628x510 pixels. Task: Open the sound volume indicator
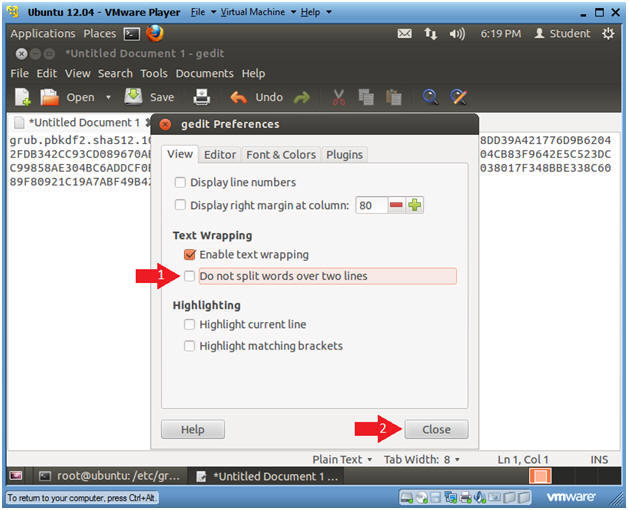[x=457, y=34]
